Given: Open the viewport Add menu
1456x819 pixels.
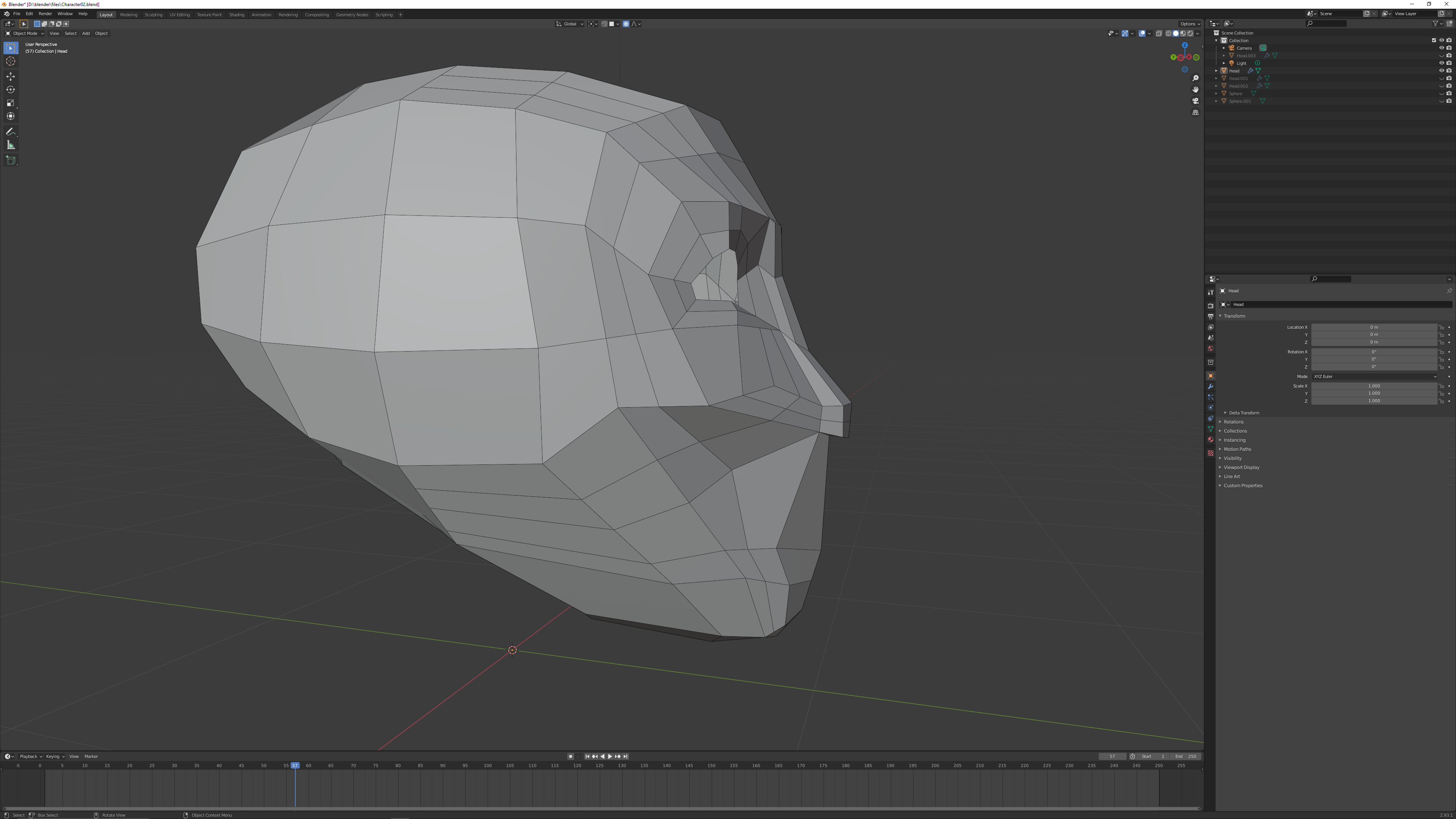Looking at the screenshot, I should [86, 33].
